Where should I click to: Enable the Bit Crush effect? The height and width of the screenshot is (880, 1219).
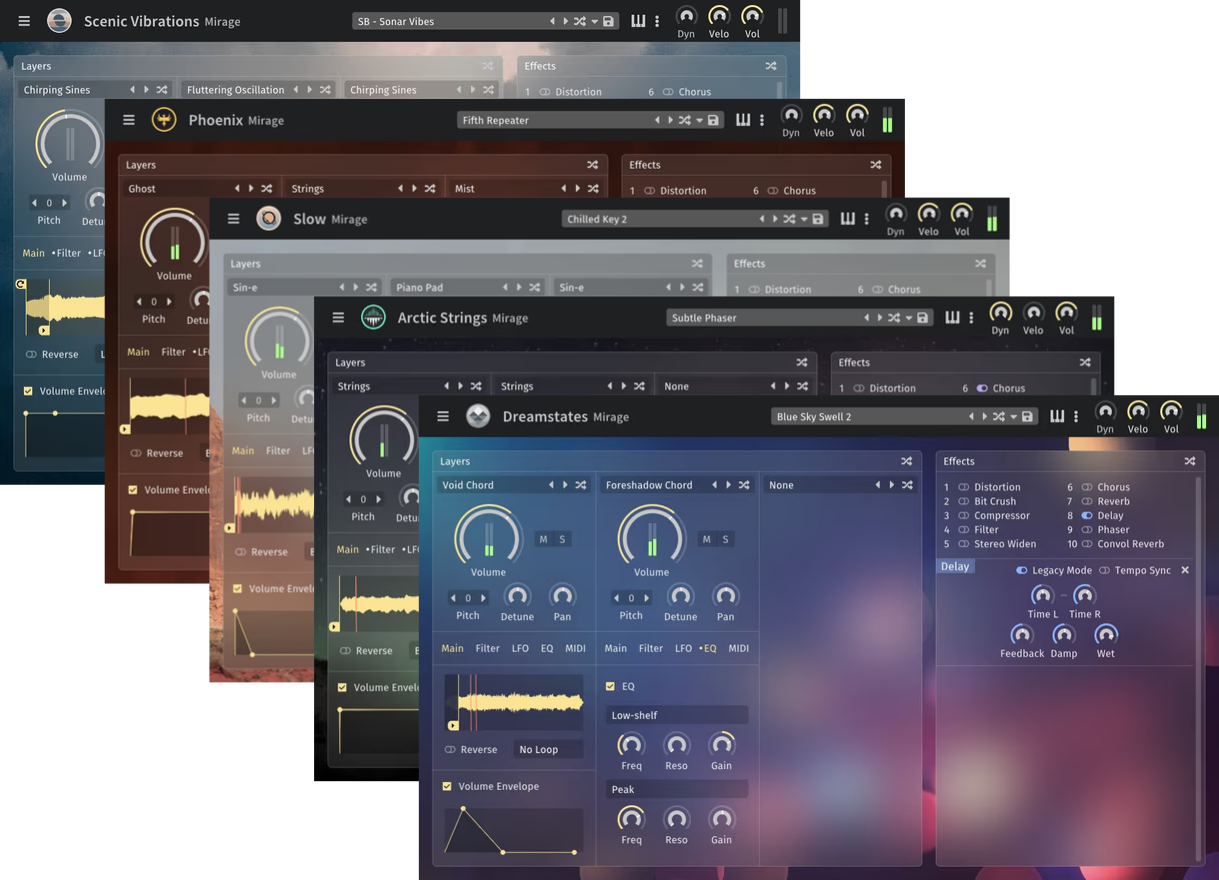click(x=964, y=501)
